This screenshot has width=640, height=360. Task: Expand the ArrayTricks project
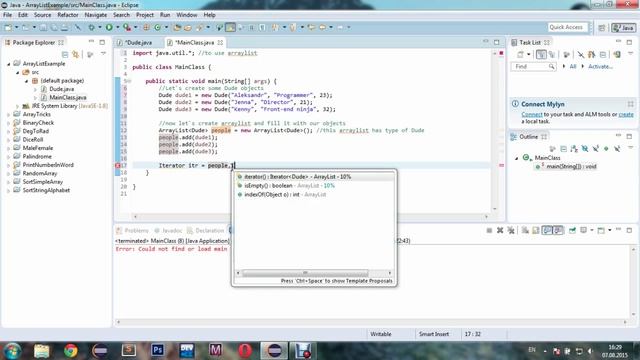click(x=9, y=114)
